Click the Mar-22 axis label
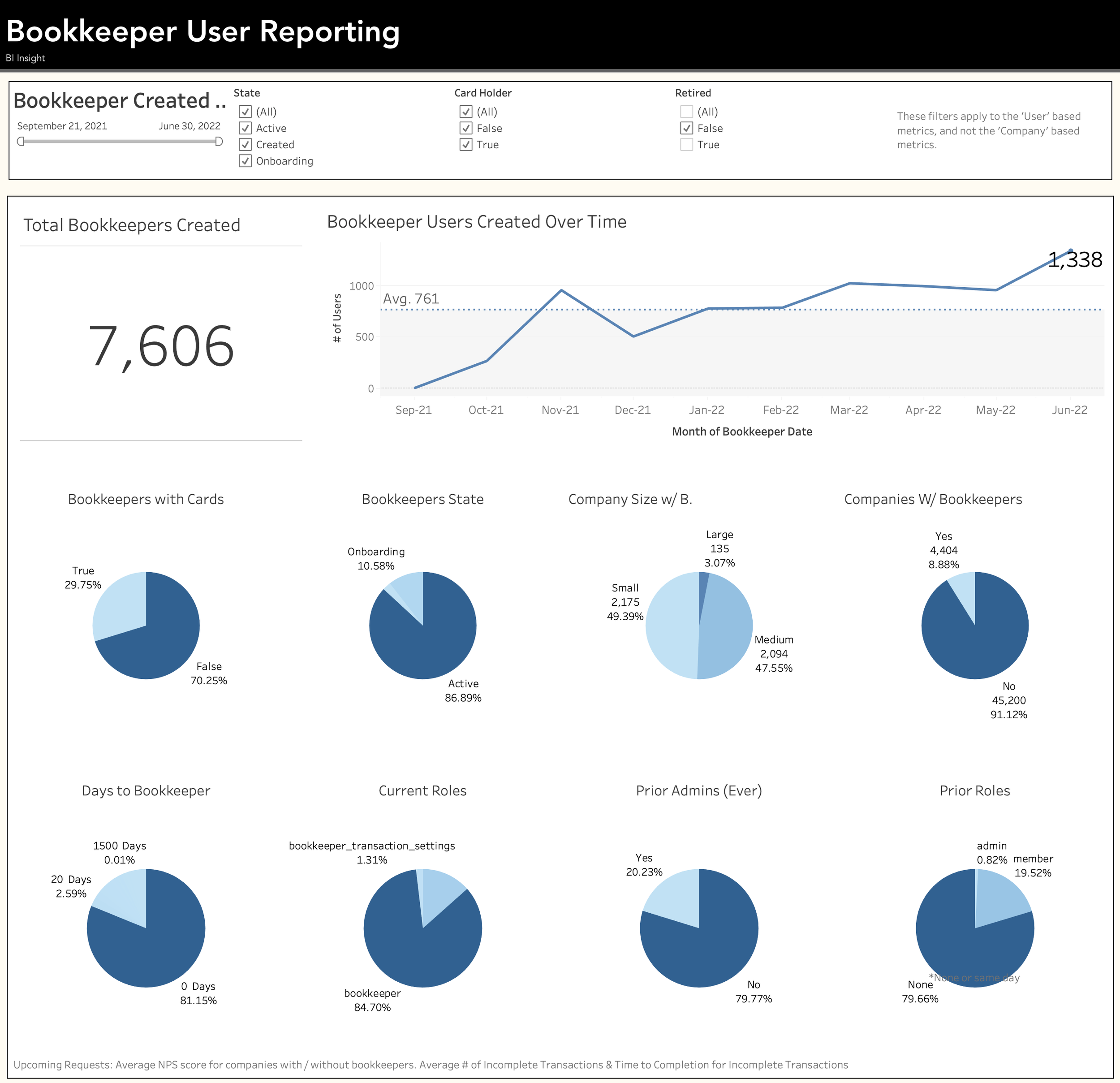 tap(849, 410)
